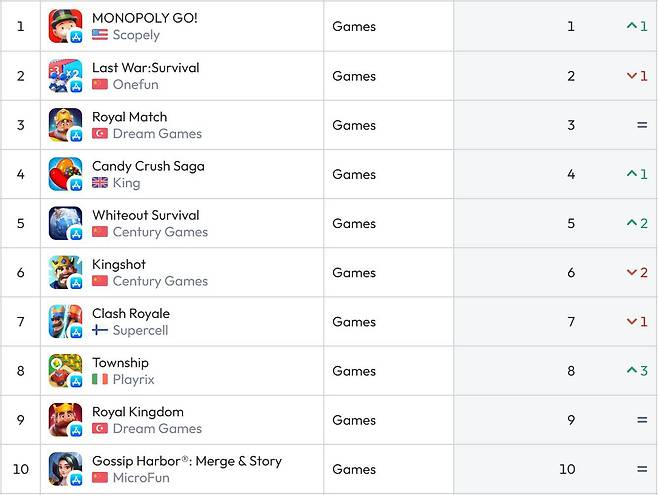
Task: Click Supercell publisher name
Action: 140,331
